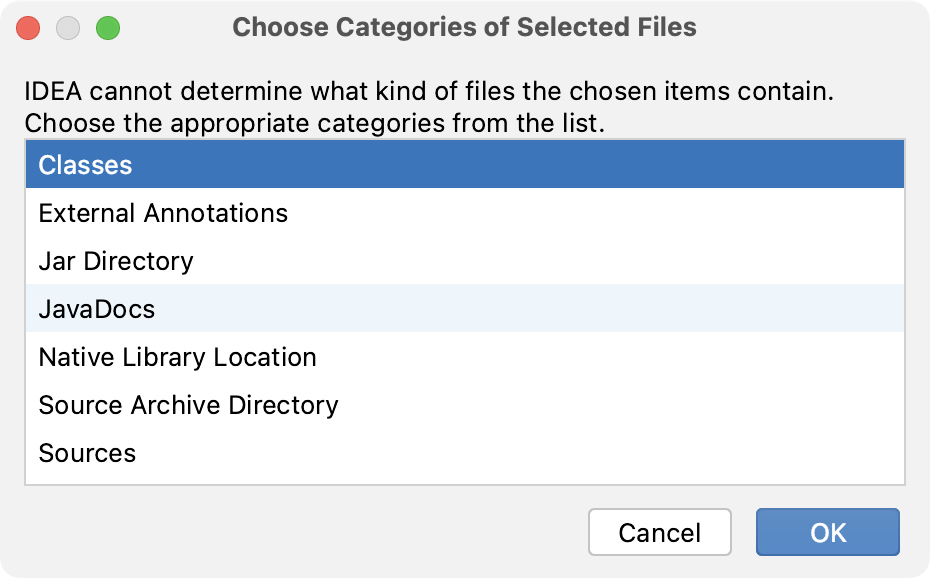The width and height of the screenshot is (930, 578).
Task: Click the Cancel button
Action: tap(660, 532)
